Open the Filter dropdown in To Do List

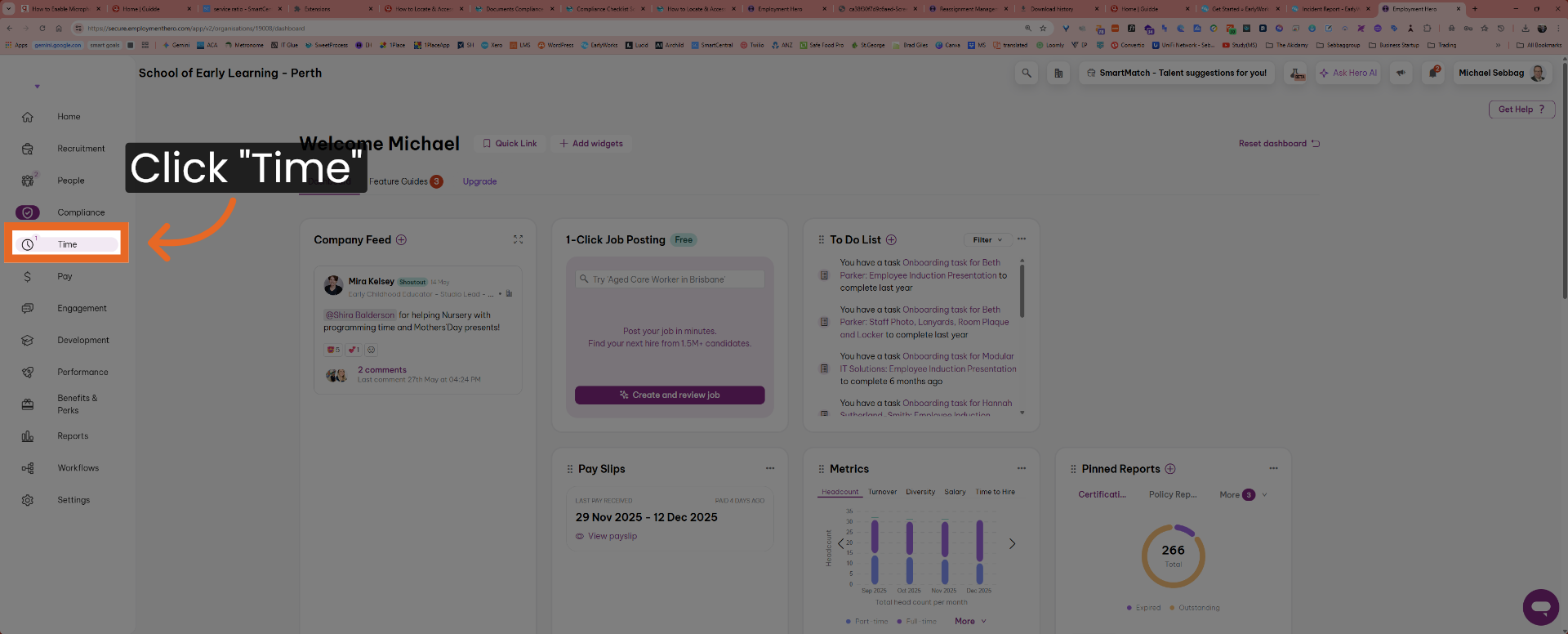tap(987, 240)
